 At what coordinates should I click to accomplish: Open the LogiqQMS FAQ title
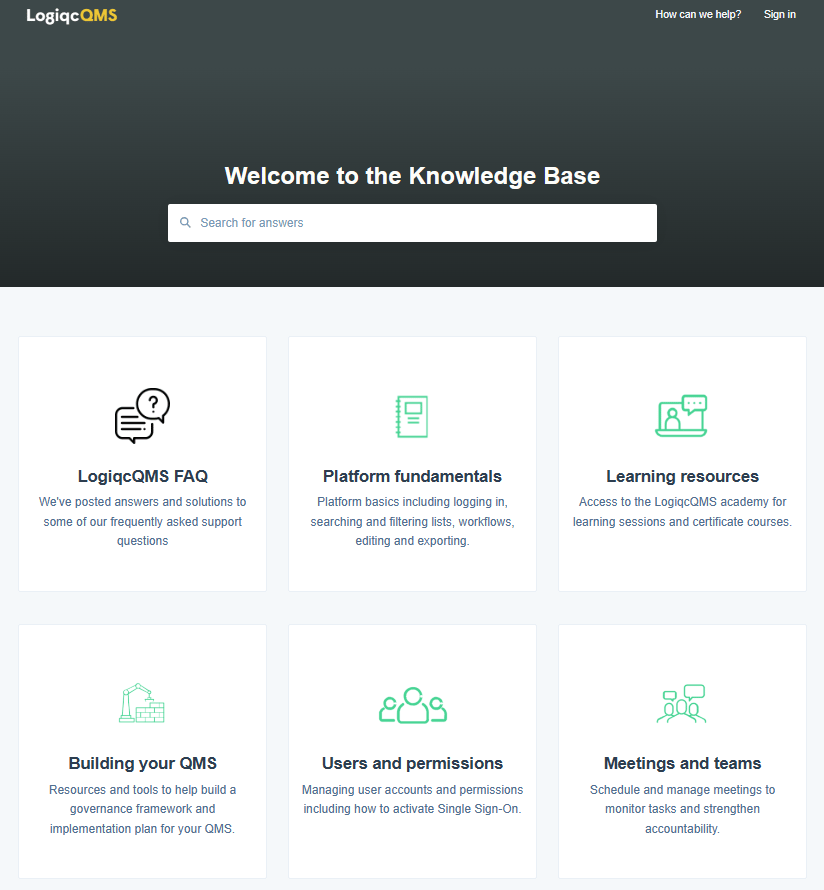click(x=142, y=476)
